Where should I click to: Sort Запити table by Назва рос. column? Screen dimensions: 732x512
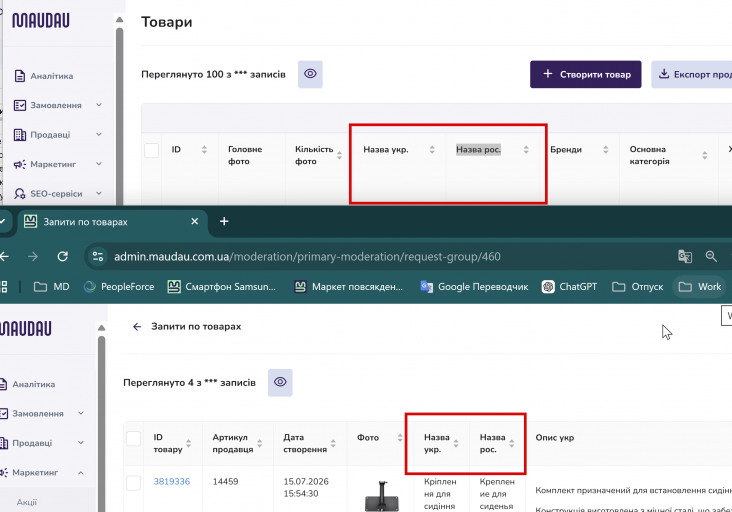512,443
